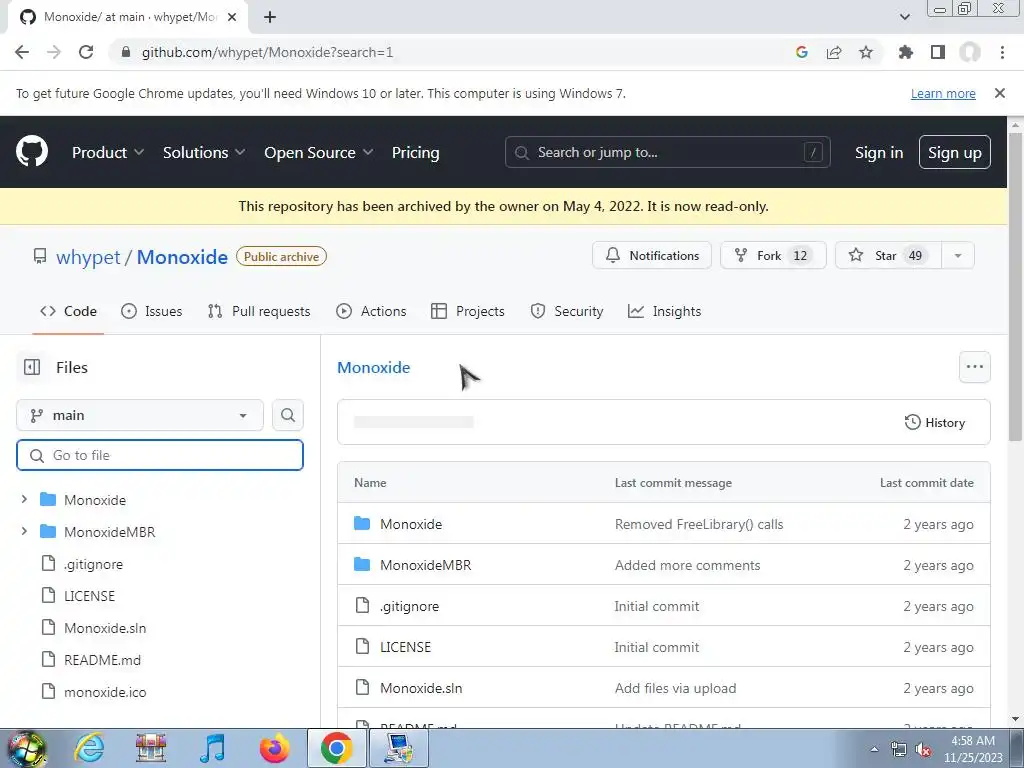Fork the repository
1024x768 pixels.
pos(773,255)
